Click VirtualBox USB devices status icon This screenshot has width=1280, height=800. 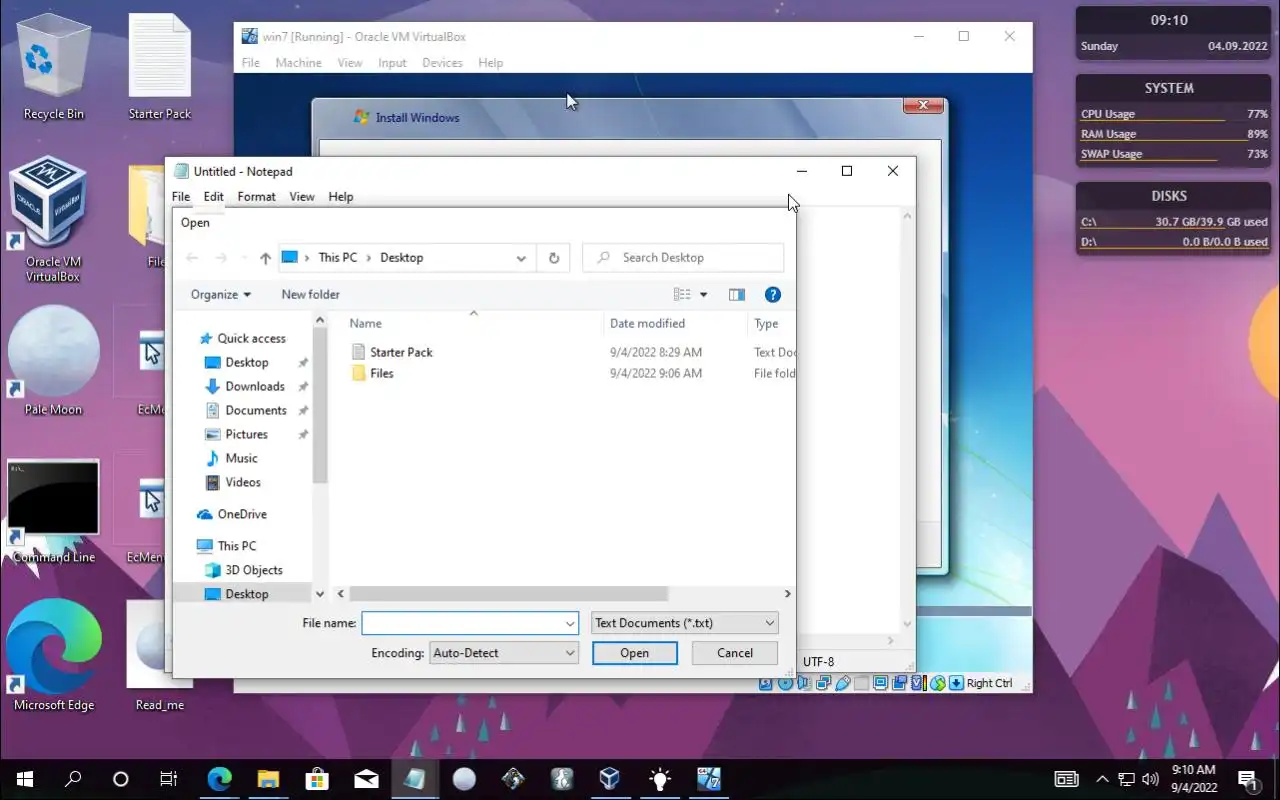coord(843,684)
